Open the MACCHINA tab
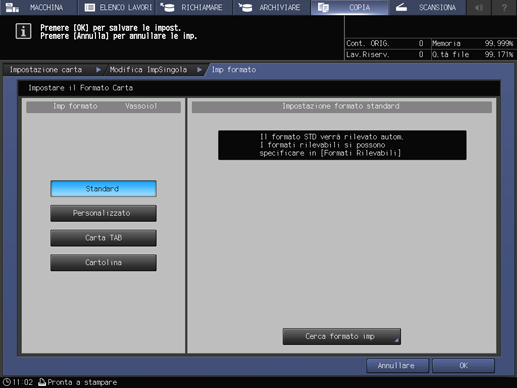 (x=38, y=7)
